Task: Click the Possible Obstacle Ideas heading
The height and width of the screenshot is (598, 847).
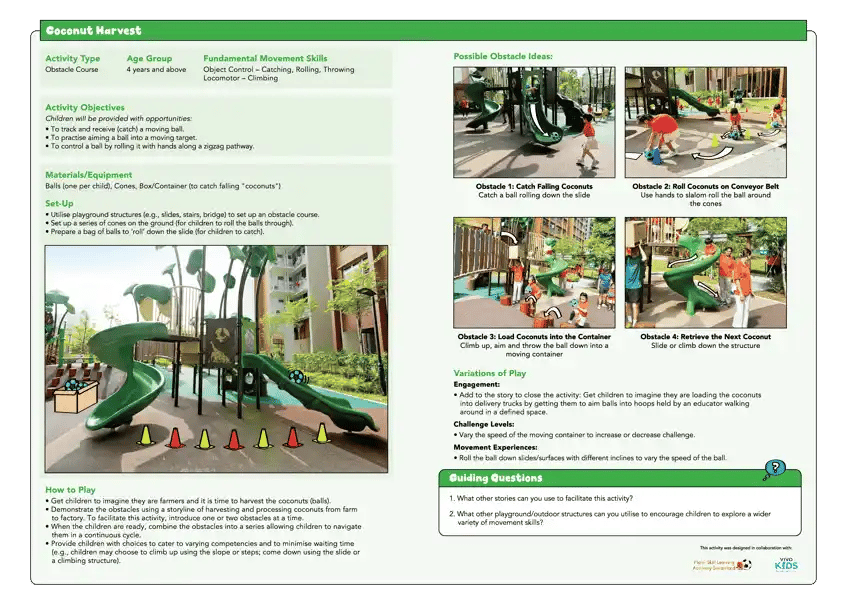Action: click(x=505, y=56)
